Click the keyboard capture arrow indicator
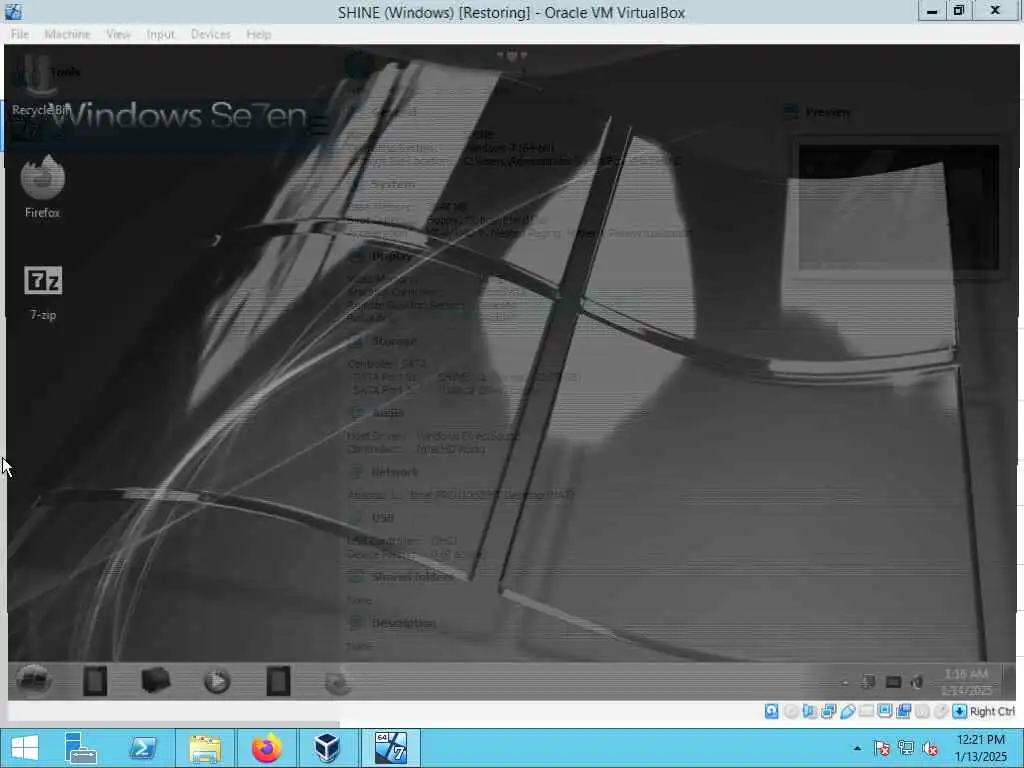 pyautogui.click(x=960, y=711)
